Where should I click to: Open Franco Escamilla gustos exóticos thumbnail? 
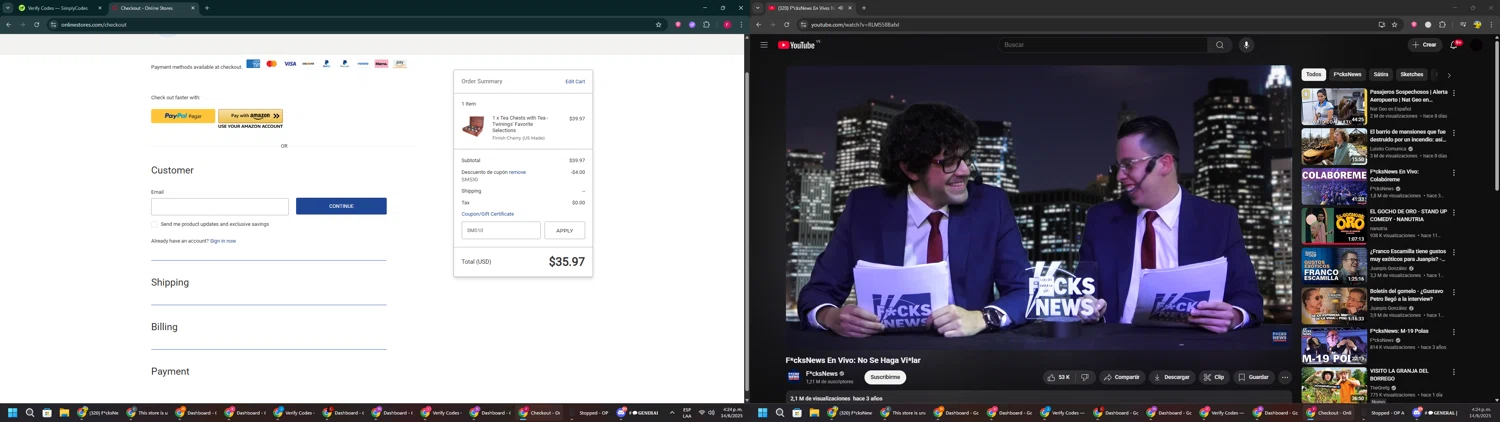click(1334, 266)
